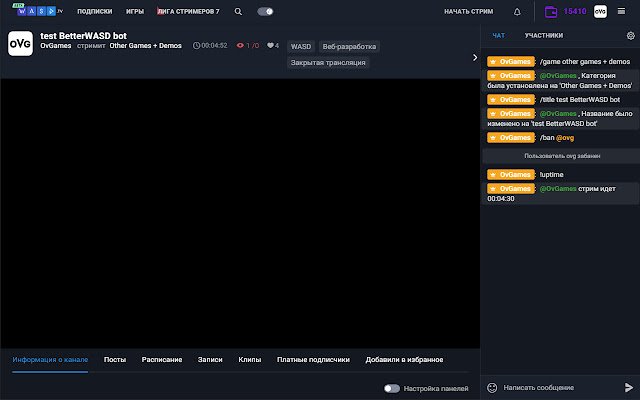
Task: Open the hamburger menu icon
Action: click(x=621, y=11)
